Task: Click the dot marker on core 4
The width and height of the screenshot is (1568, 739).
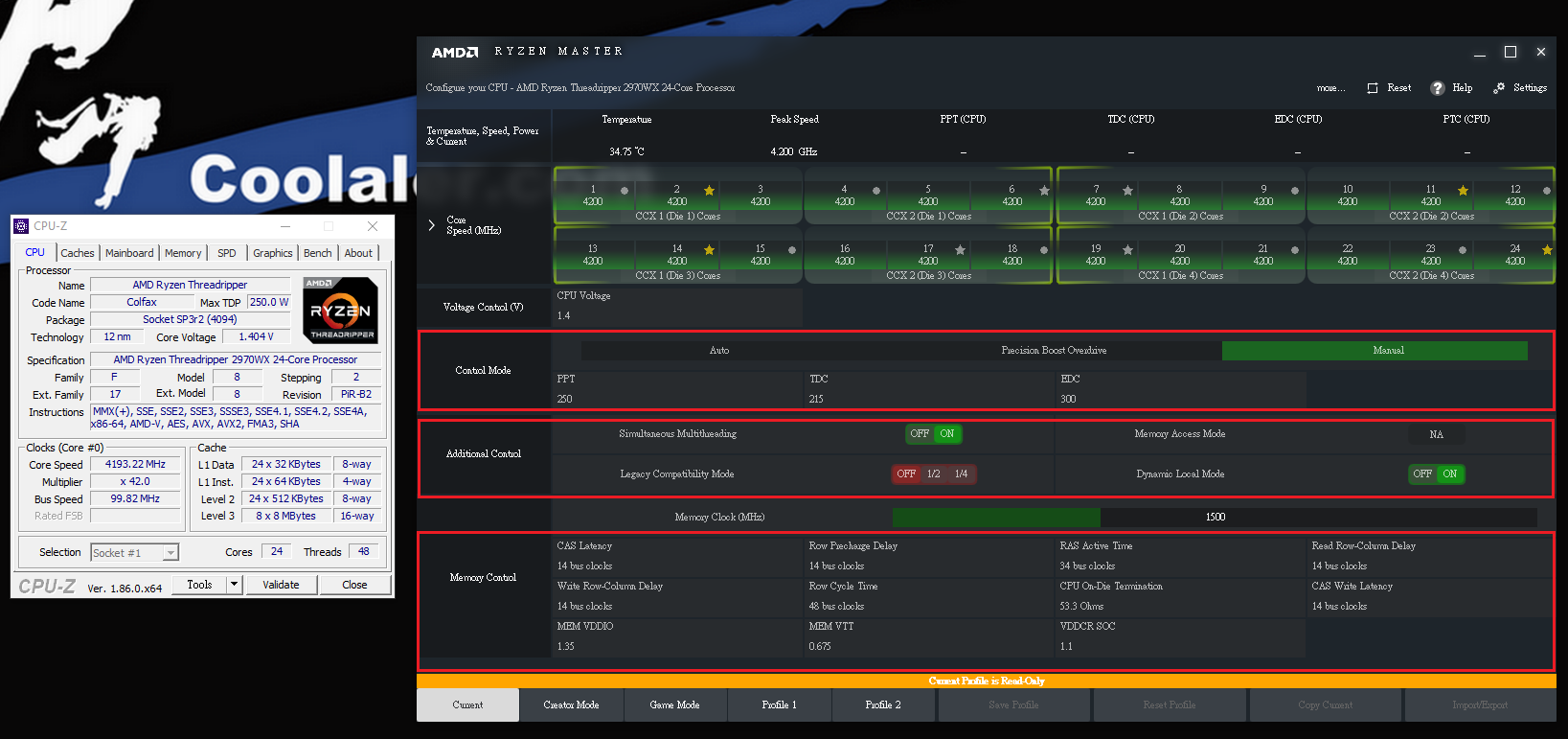Action: click(876, 191)
